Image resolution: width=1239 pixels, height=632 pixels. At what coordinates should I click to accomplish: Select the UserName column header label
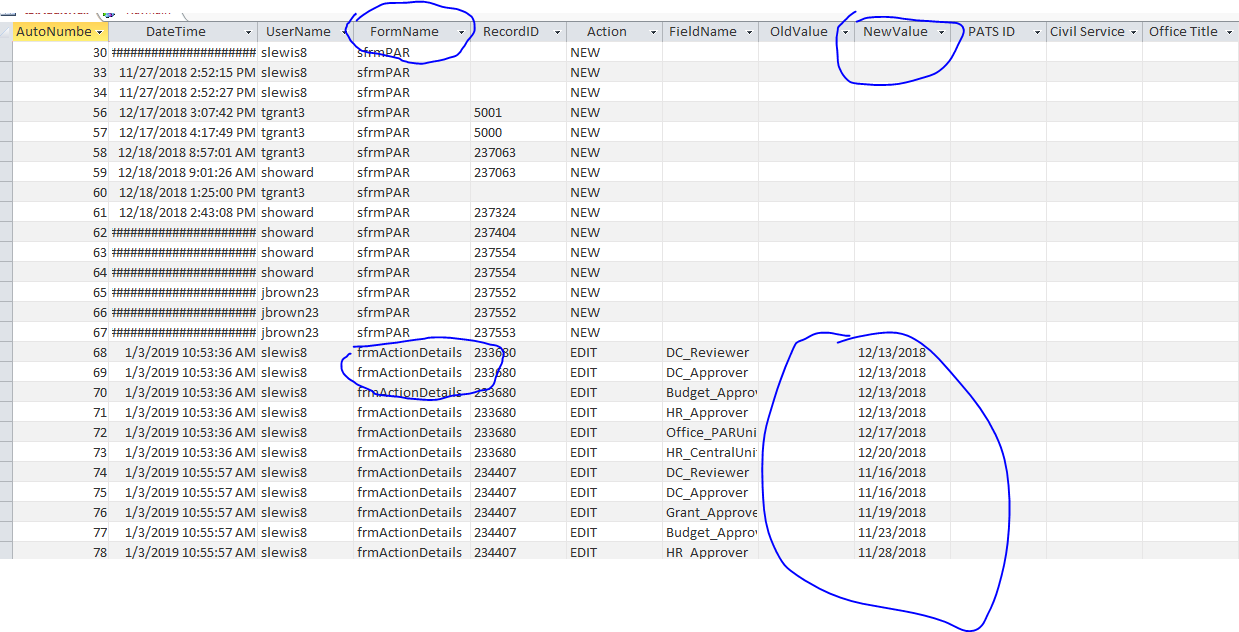298,32
